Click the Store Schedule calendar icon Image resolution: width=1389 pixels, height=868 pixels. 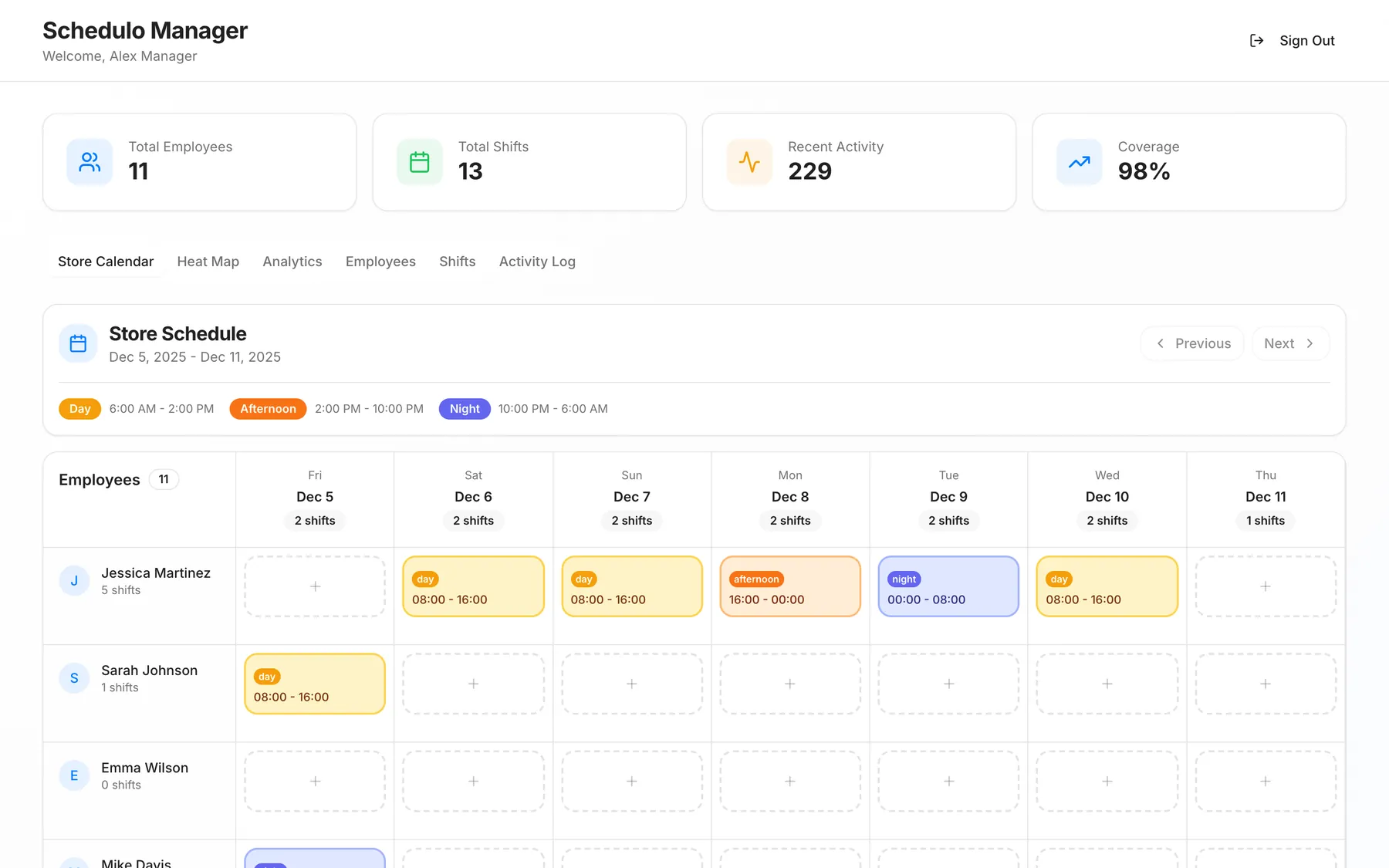[78, 343]
